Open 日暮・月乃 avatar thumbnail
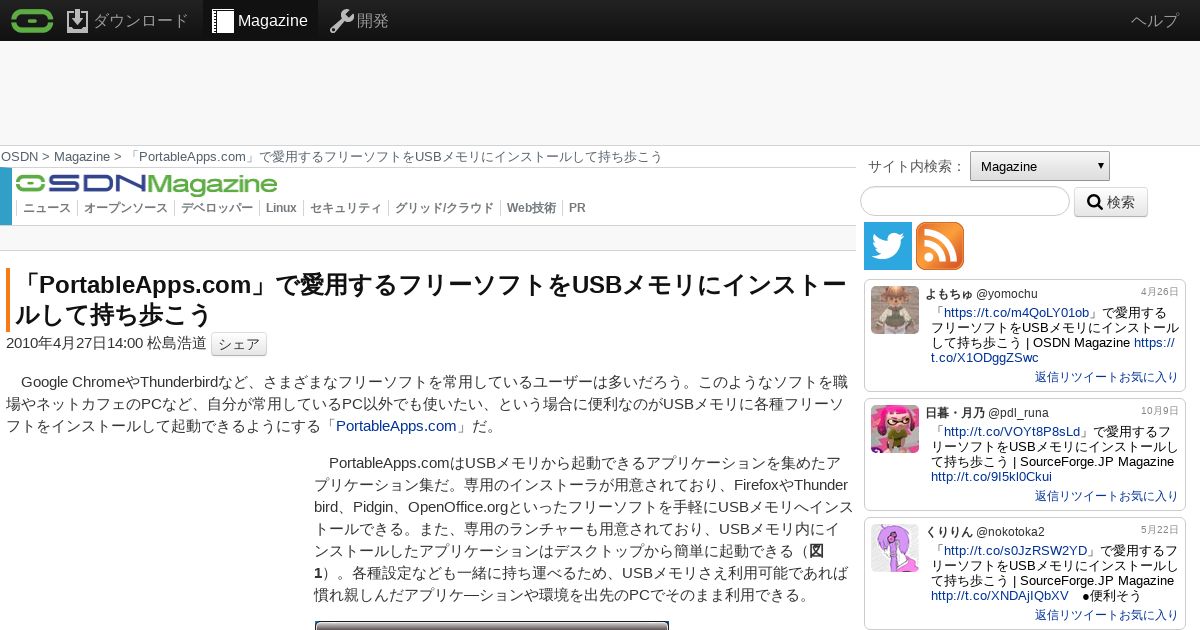This screenshot has height=630, width=1200. (895, 429)
